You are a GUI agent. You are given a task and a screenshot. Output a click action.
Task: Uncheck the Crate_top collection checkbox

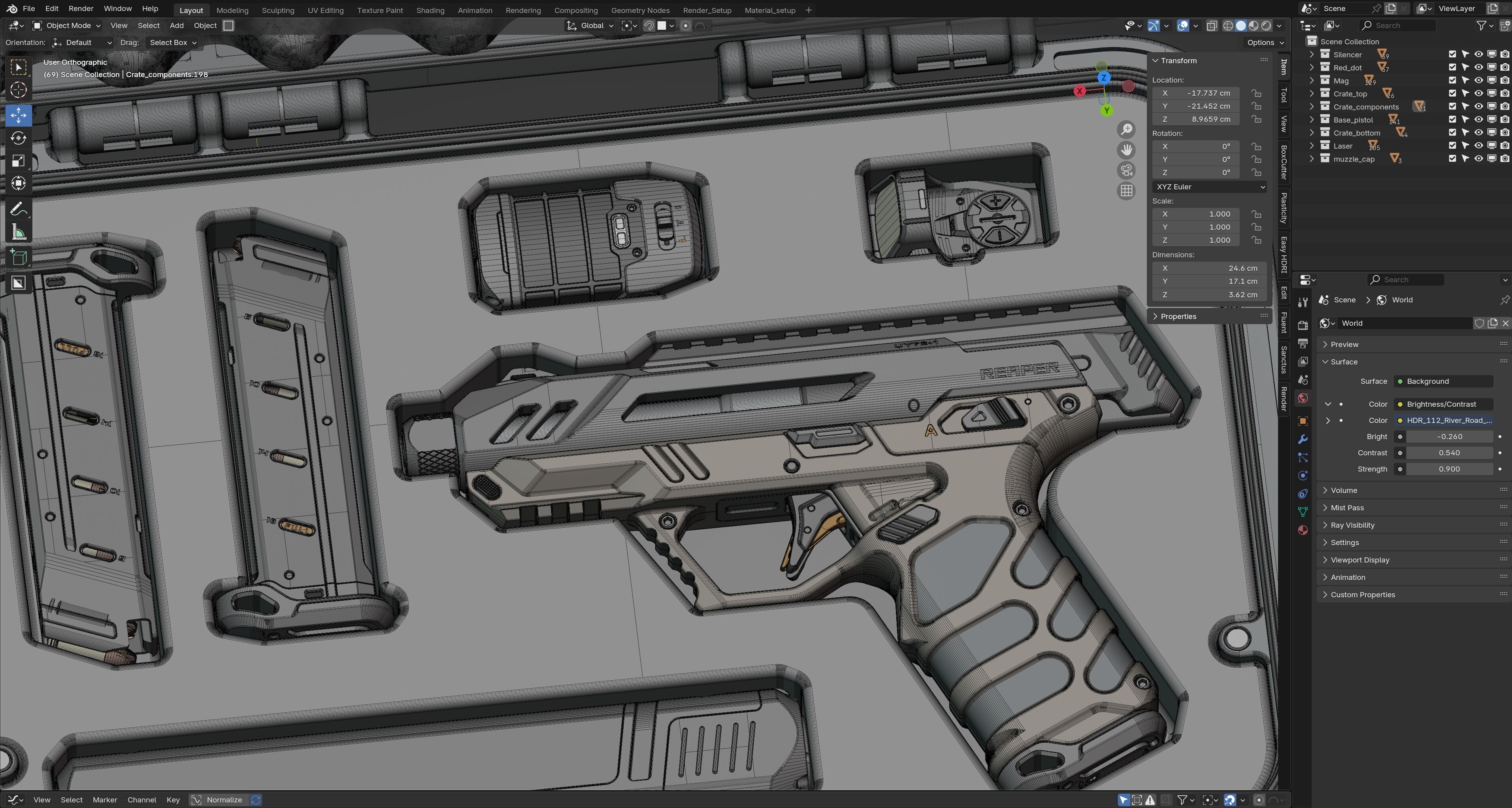tap(1453, 93)
